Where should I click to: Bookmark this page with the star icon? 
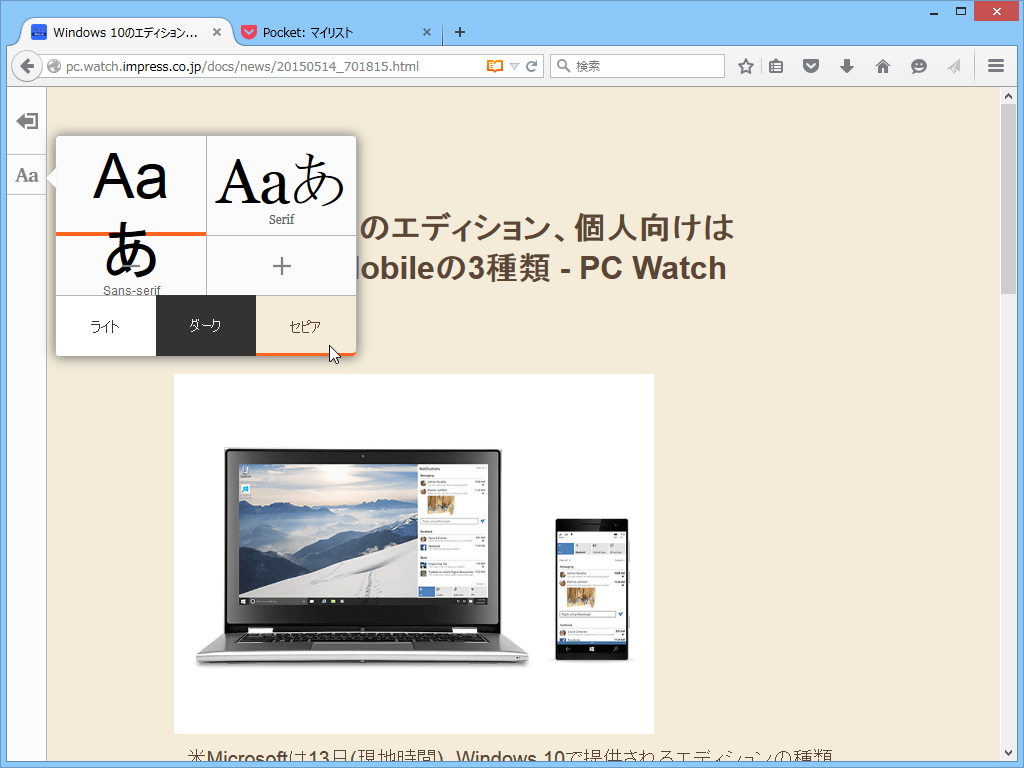[x=745, y=65]
